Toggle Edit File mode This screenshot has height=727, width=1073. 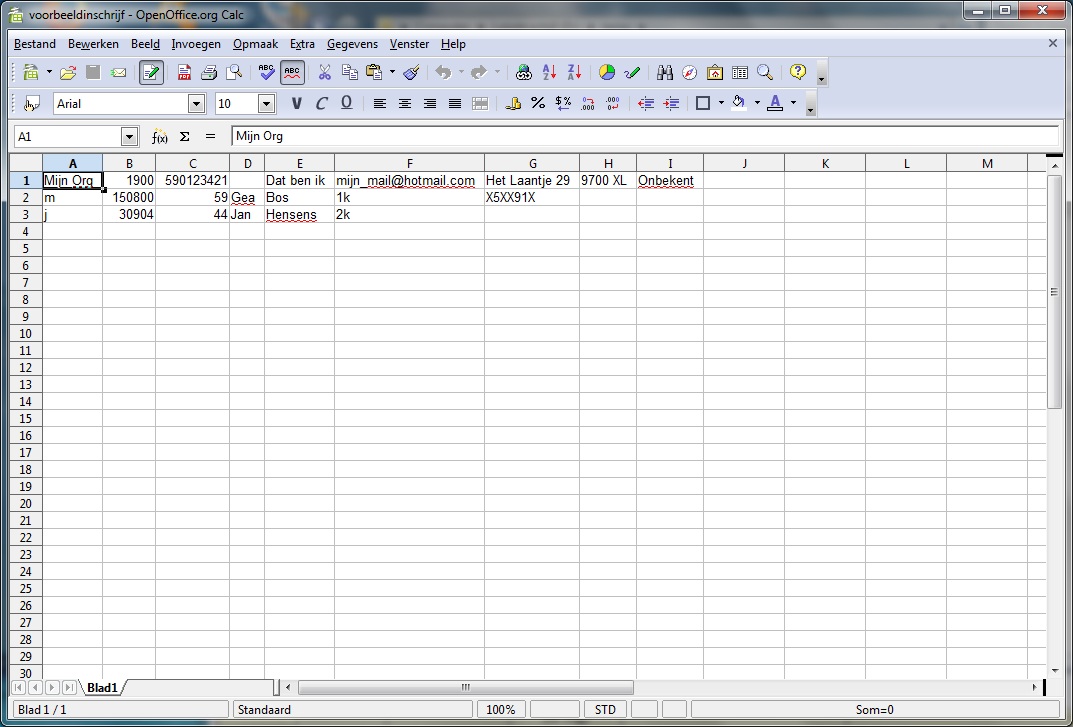pos(152,73)
